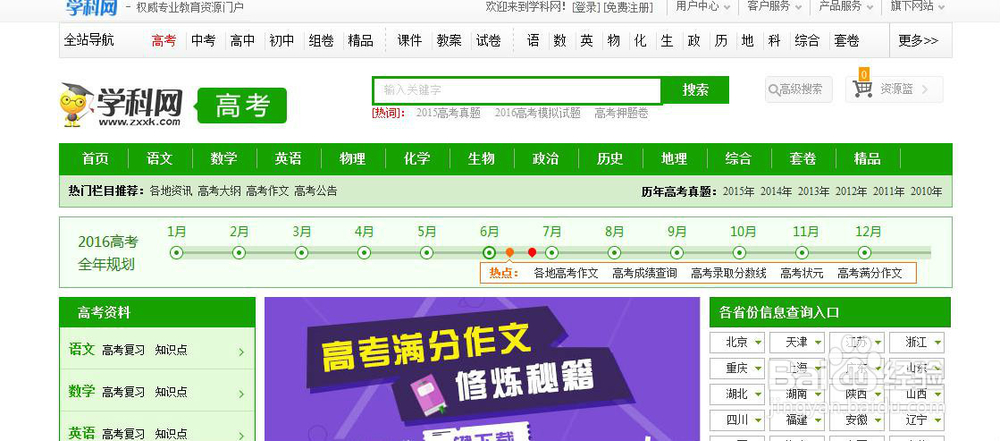The width and height of the screenshot is (1000, 441).
Task: Select the January timeline marker
Action: click(177, 253)
